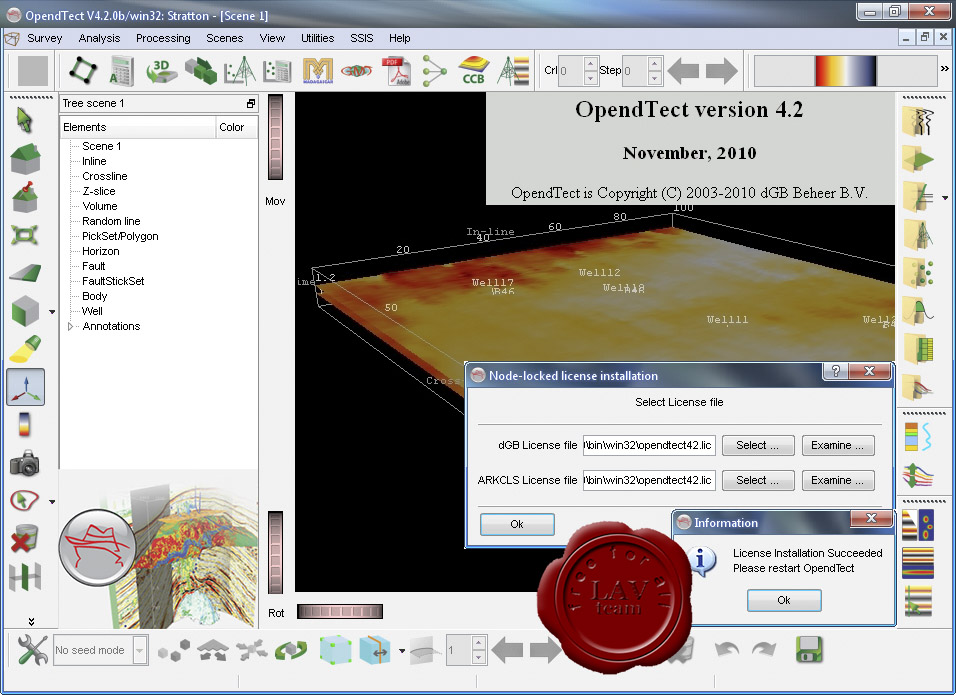Image resolution: width=956 pixels, height=695 pixels.
Task: Click the well derrick layers icon
Action: [513, 70]
